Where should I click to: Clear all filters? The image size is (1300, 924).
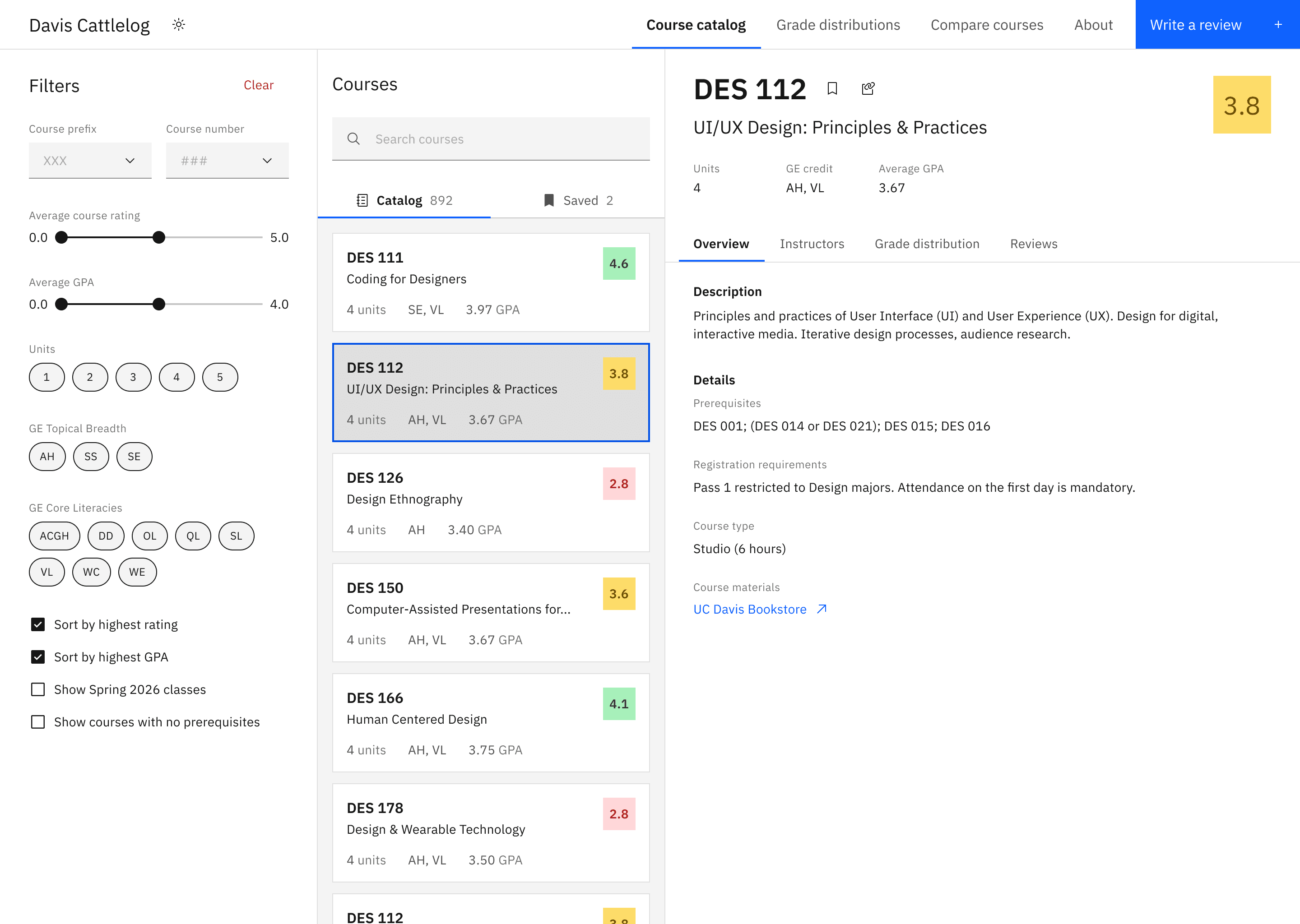pyautogui.click(x=258, y=85)
